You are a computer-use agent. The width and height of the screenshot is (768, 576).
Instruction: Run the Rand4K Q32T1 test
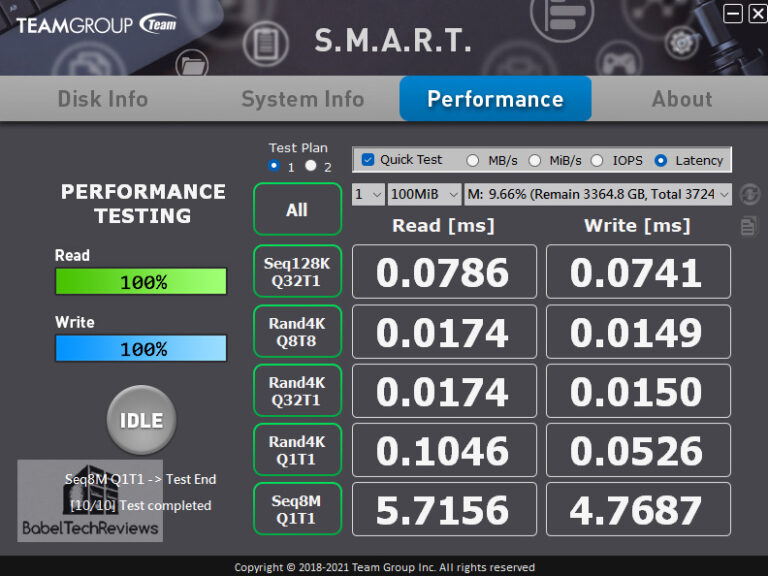(297, 390)
